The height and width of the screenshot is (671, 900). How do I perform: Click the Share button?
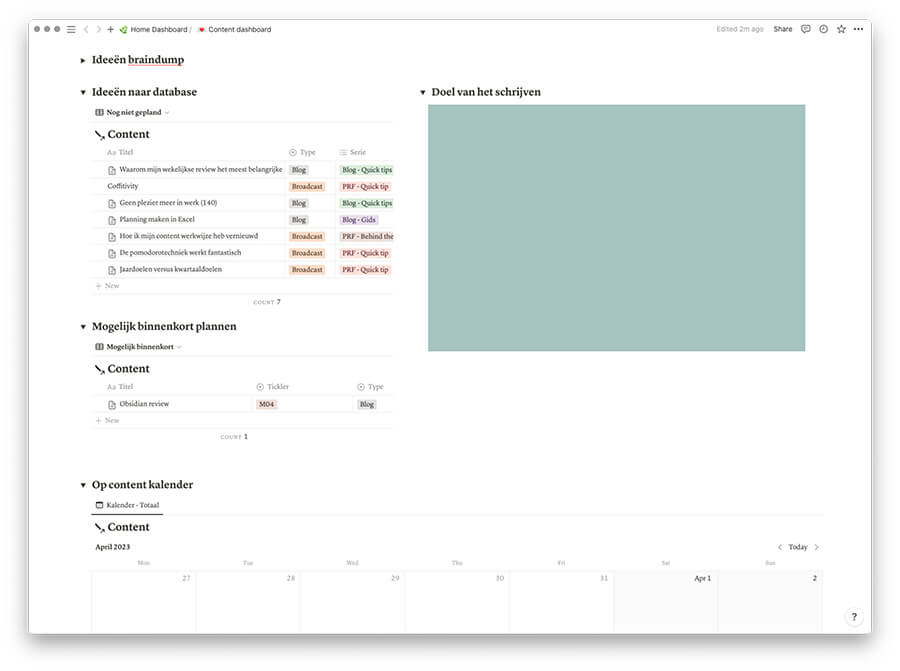point(783,29)
